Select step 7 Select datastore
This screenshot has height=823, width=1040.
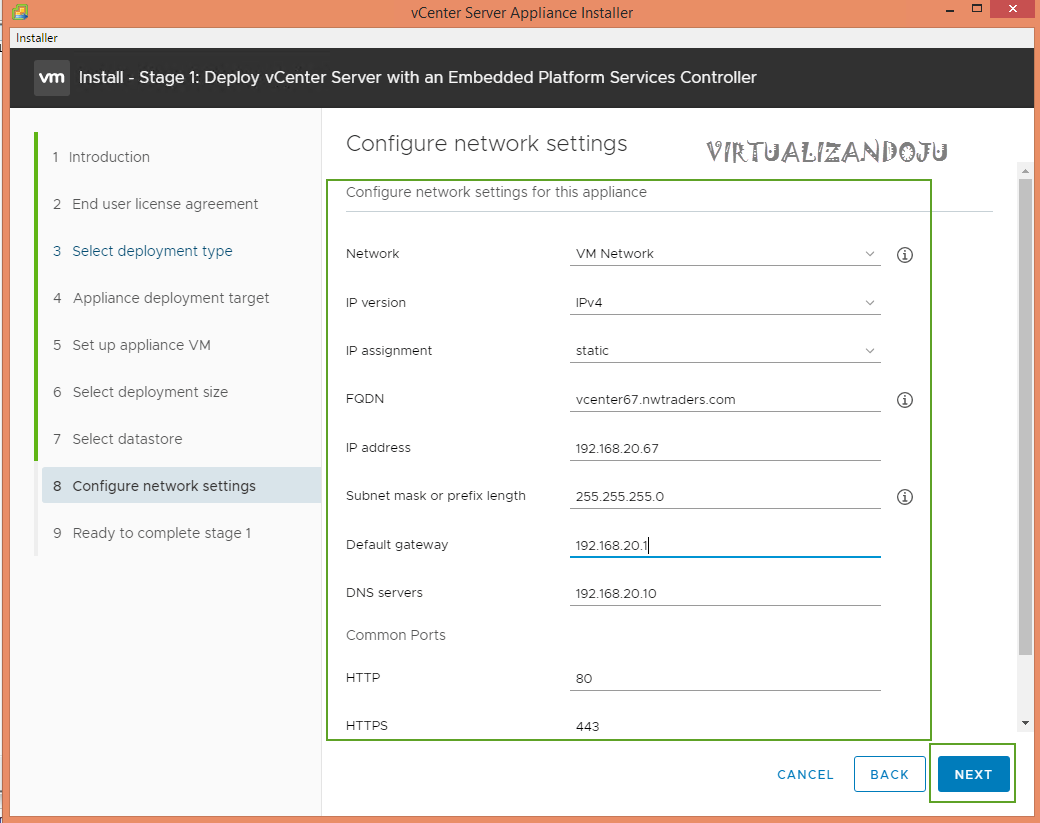127,439
